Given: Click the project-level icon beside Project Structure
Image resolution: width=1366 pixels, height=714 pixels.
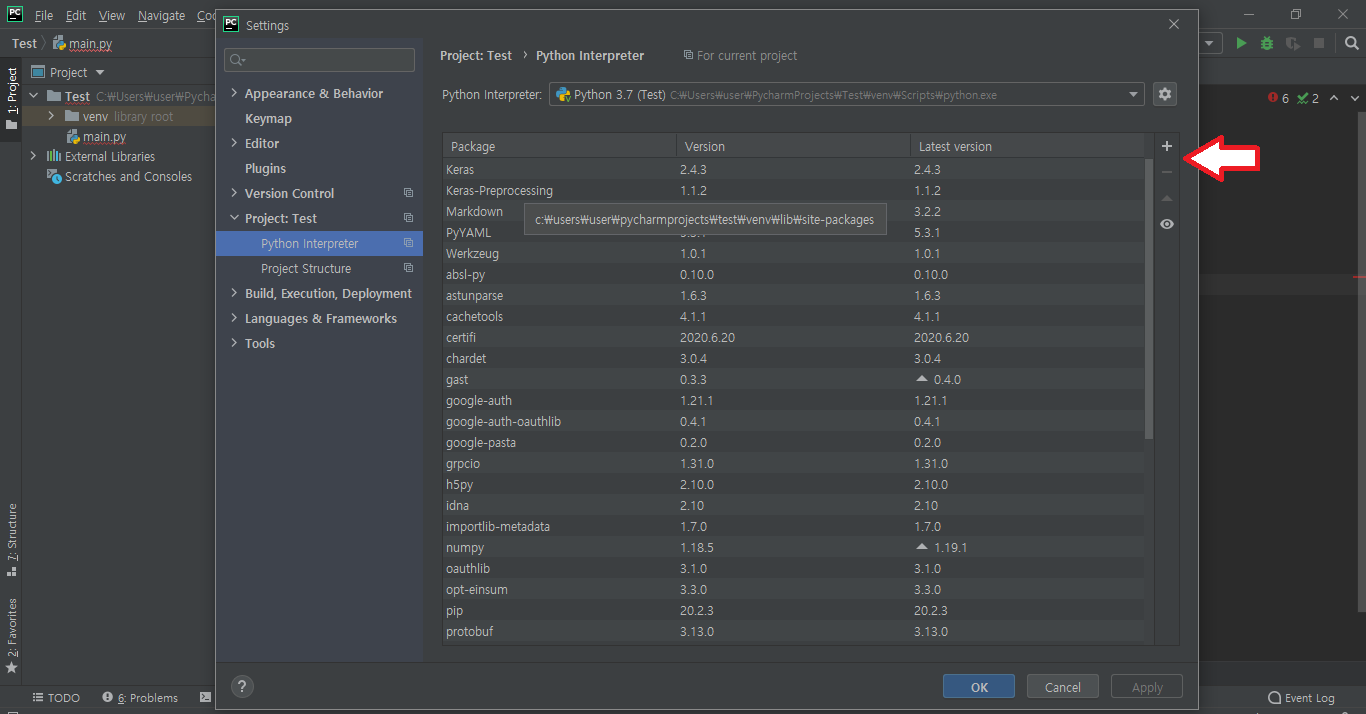Looking at the screenshot, I should (408, 268).
